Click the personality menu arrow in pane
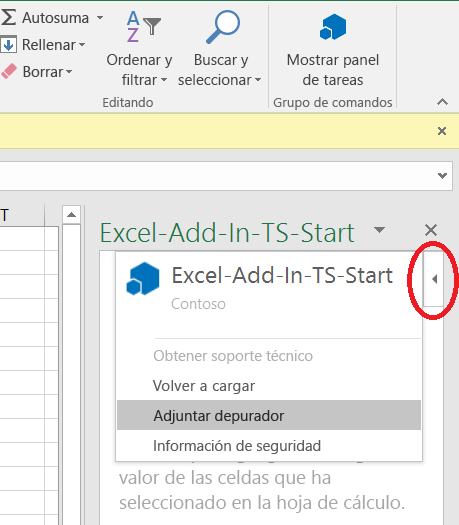Viewport: 459px width, 525px height. (x=434, y=279)
